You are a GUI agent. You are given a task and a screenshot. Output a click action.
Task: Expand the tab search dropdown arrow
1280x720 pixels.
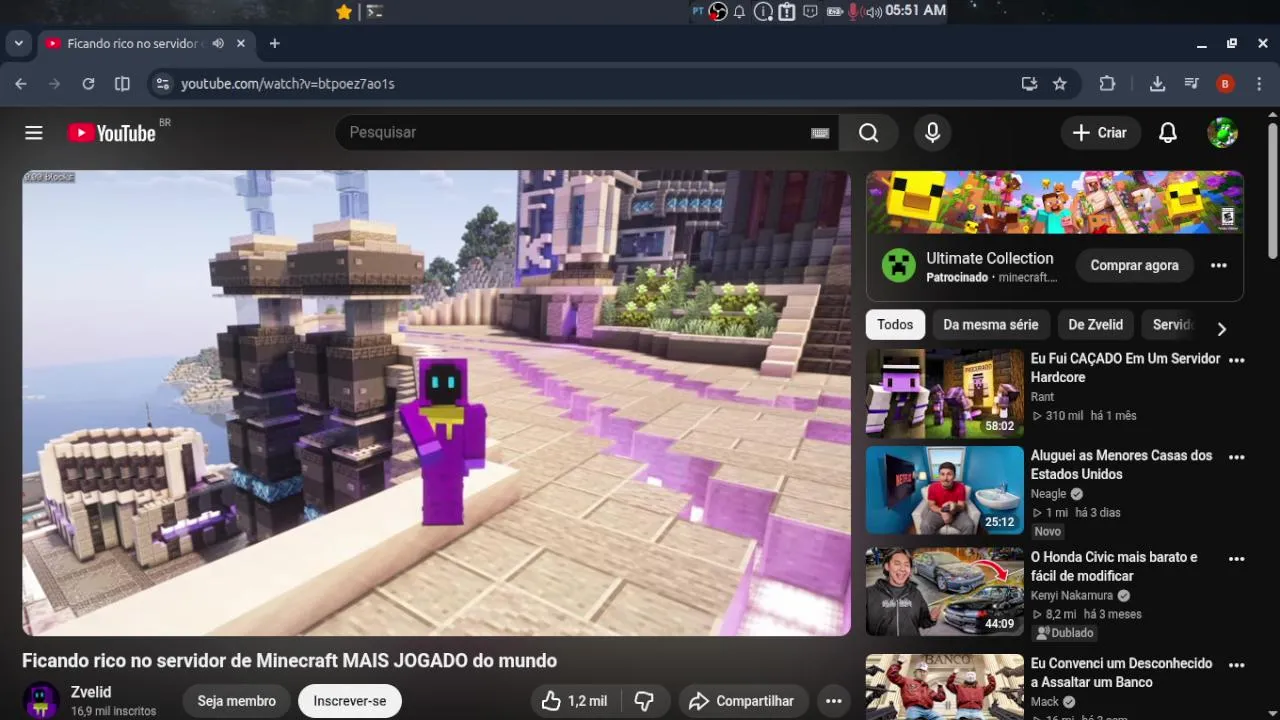tap(18, 44)
